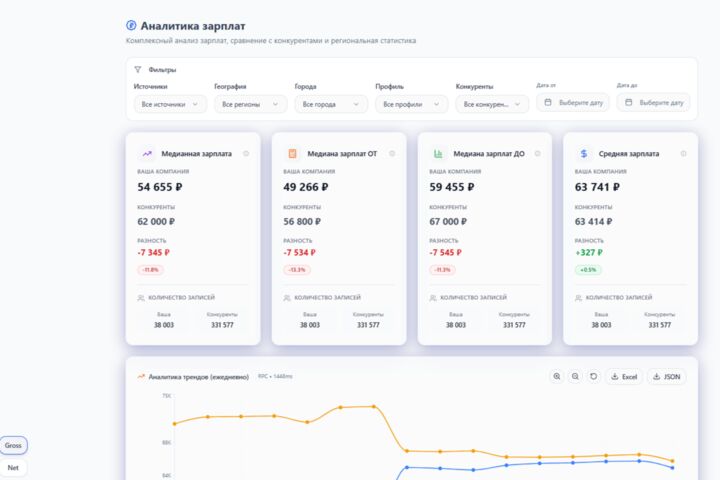Click the dollar icon in Средняя зарплата card
The height and width of the screenshot is (480, 720).
click(x=584, y=154)
